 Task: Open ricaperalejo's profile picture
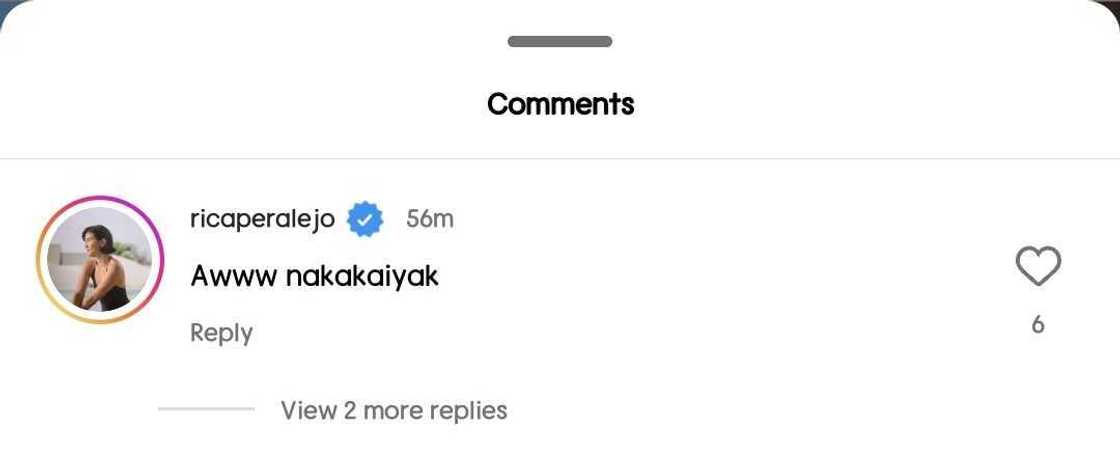(100, 260)
